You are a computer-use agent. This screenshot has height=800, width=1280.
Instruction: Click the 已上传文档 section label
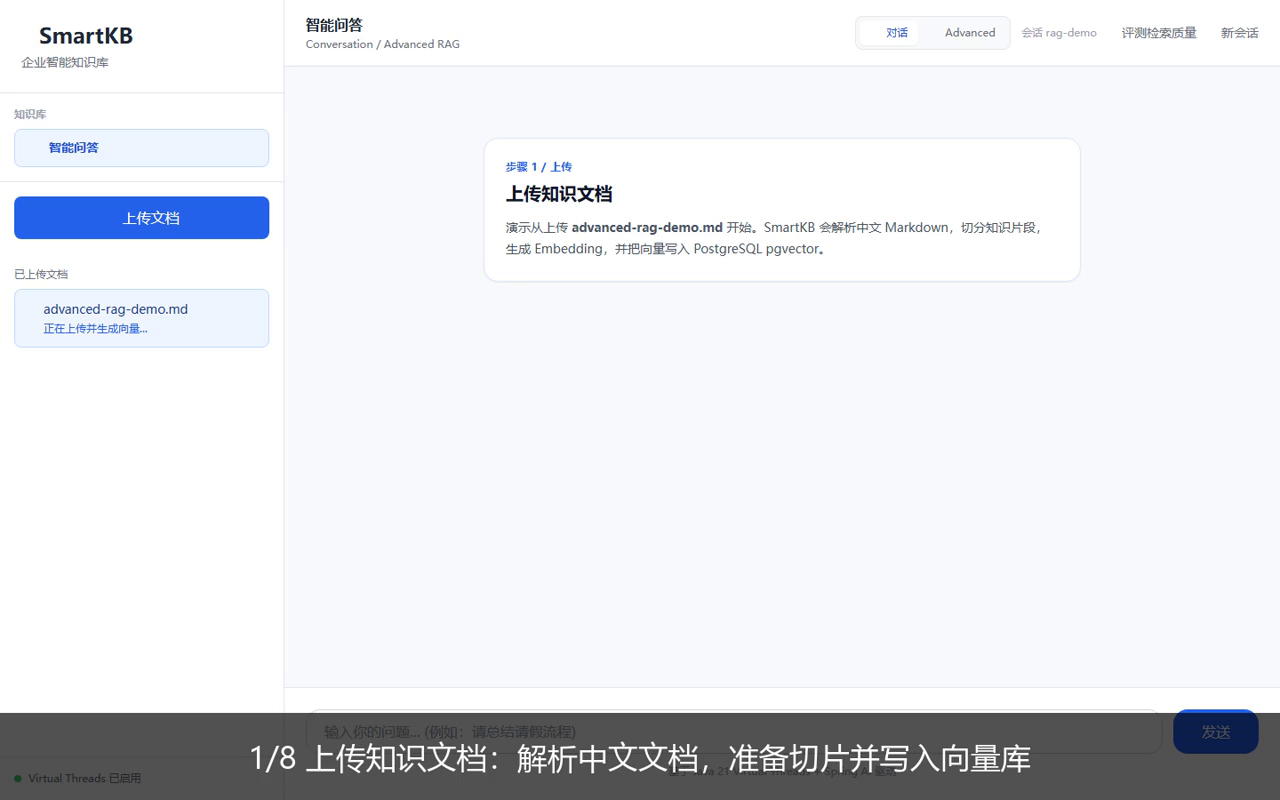41,274
